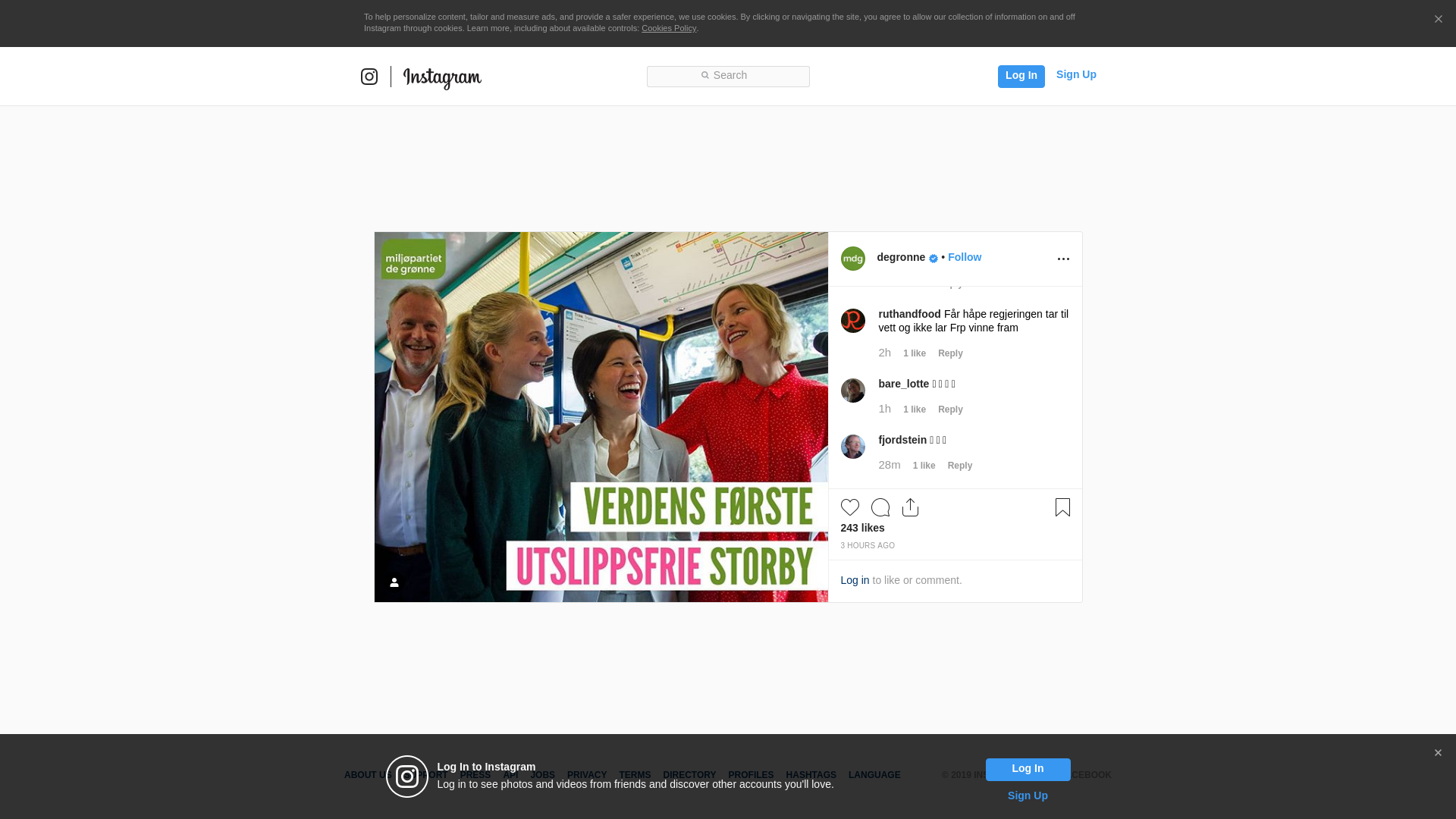Screen dimensions: 1456x819
Task: Open the PROFILES footer link
Action: tap(751, 775)
